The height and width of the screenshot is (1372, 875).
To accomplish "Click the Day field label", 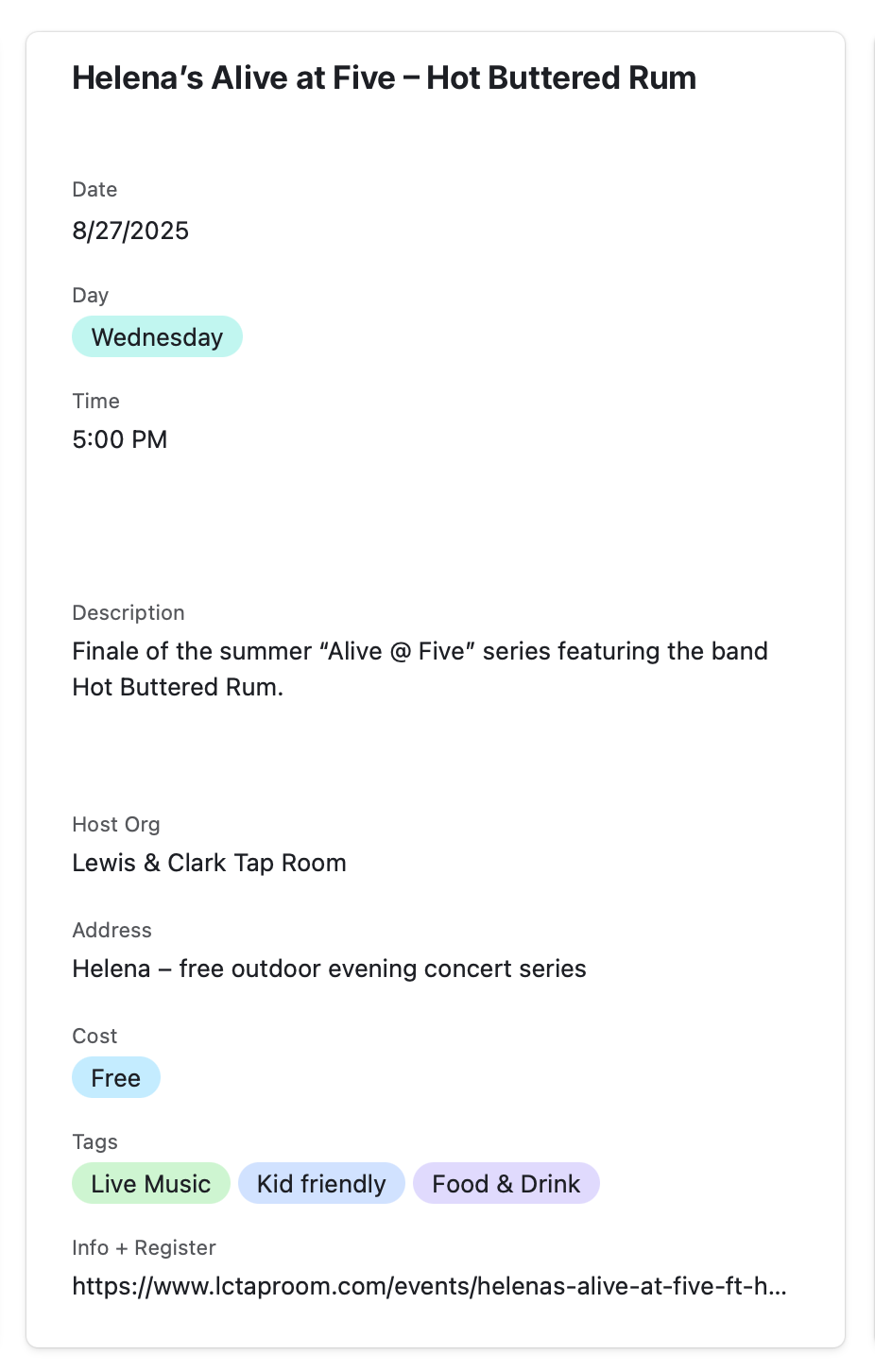I will (x=91, y=295).
